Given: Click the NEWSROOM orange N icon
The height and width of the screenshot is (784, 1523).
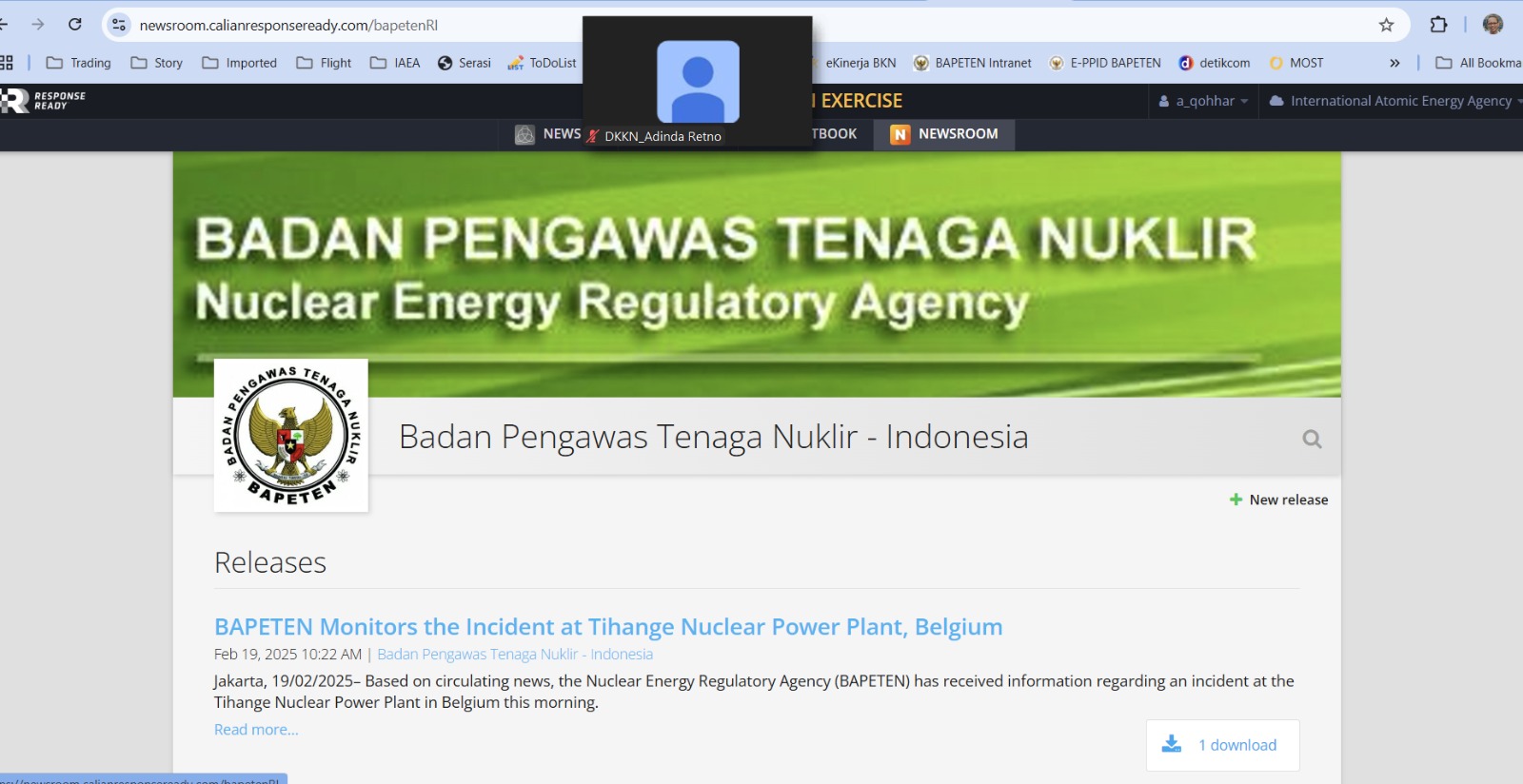Looking at the screenshot, I should [900, 134].
